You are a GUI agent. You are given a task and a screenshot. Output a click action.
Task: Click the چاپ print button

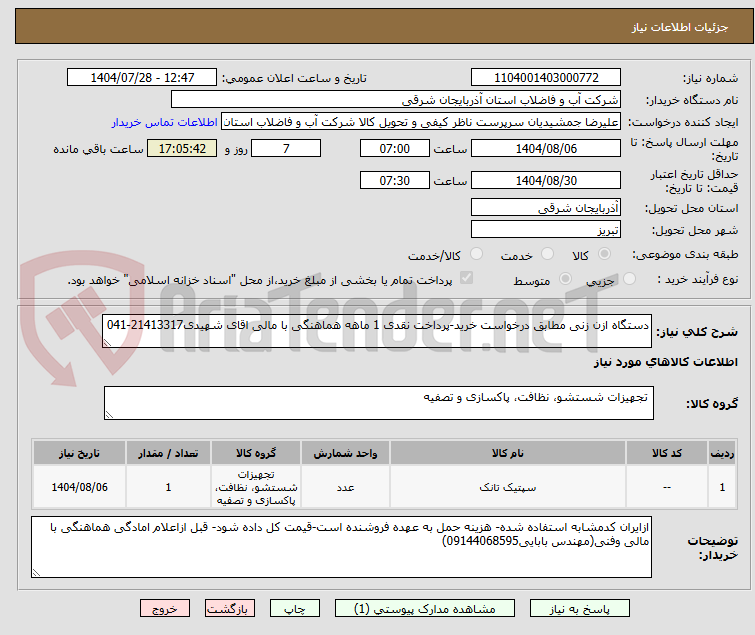(295, 609)
